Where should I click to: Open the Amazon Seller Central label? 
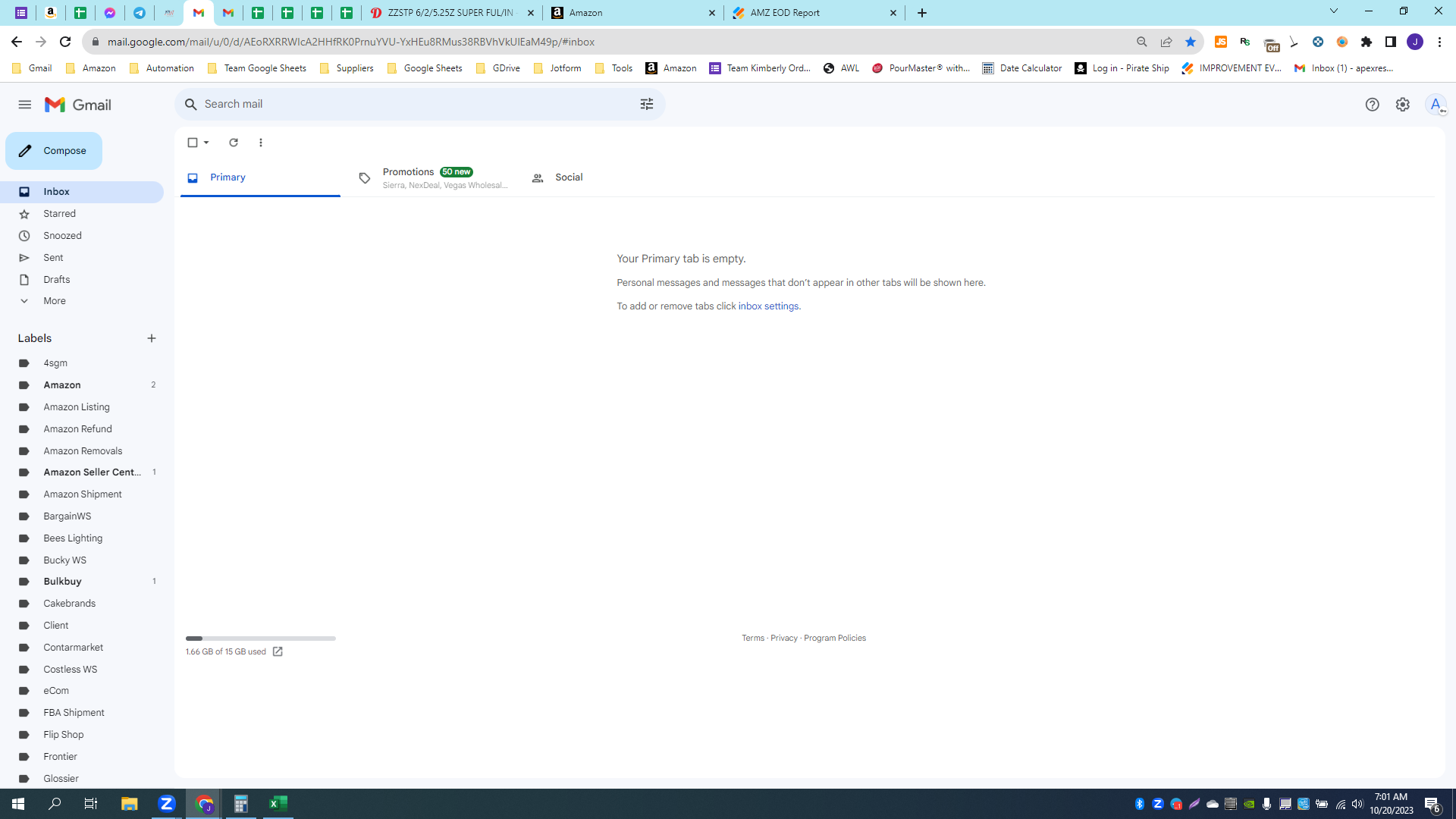(82, 472)
